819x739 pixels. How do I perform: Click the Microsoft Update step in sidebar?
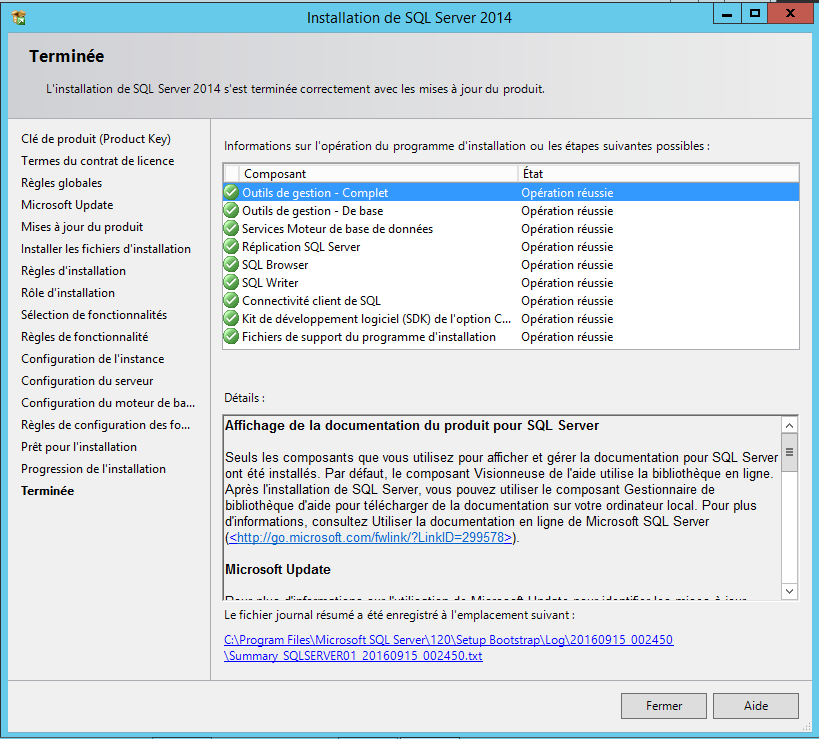coord(67,205)
